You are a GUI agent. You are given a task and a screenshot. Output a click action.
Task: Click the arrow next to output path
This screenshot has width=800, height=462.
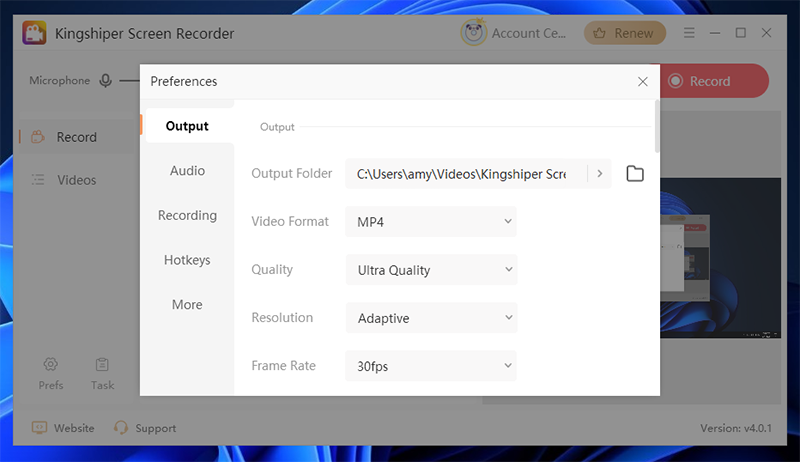point(599,174)
